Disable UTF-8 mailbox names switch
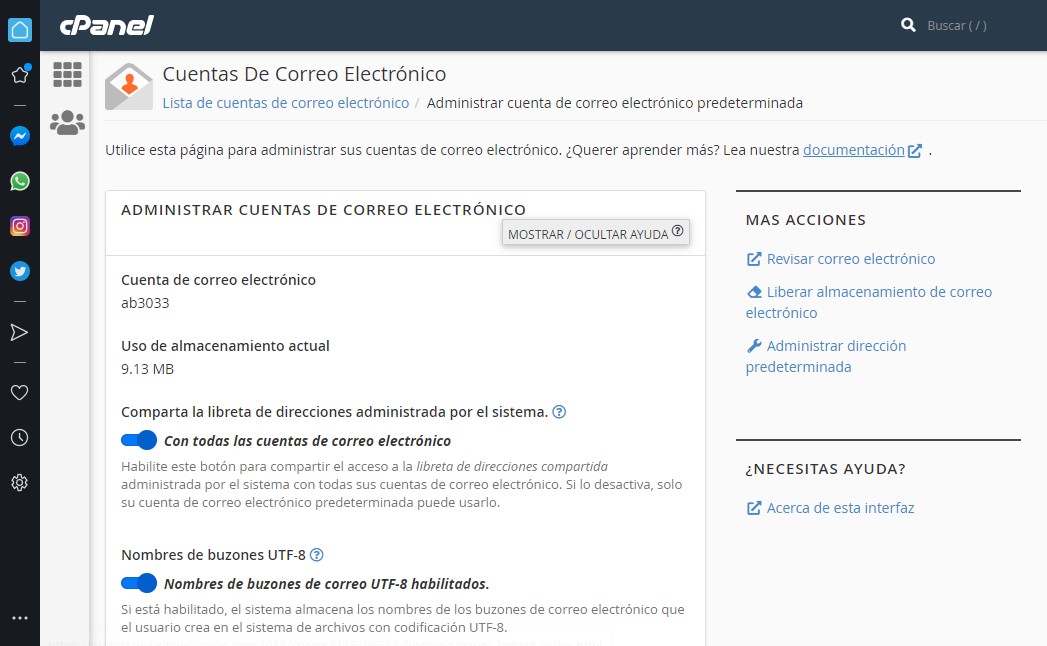Screen dimensions: 1047x646 139,583
